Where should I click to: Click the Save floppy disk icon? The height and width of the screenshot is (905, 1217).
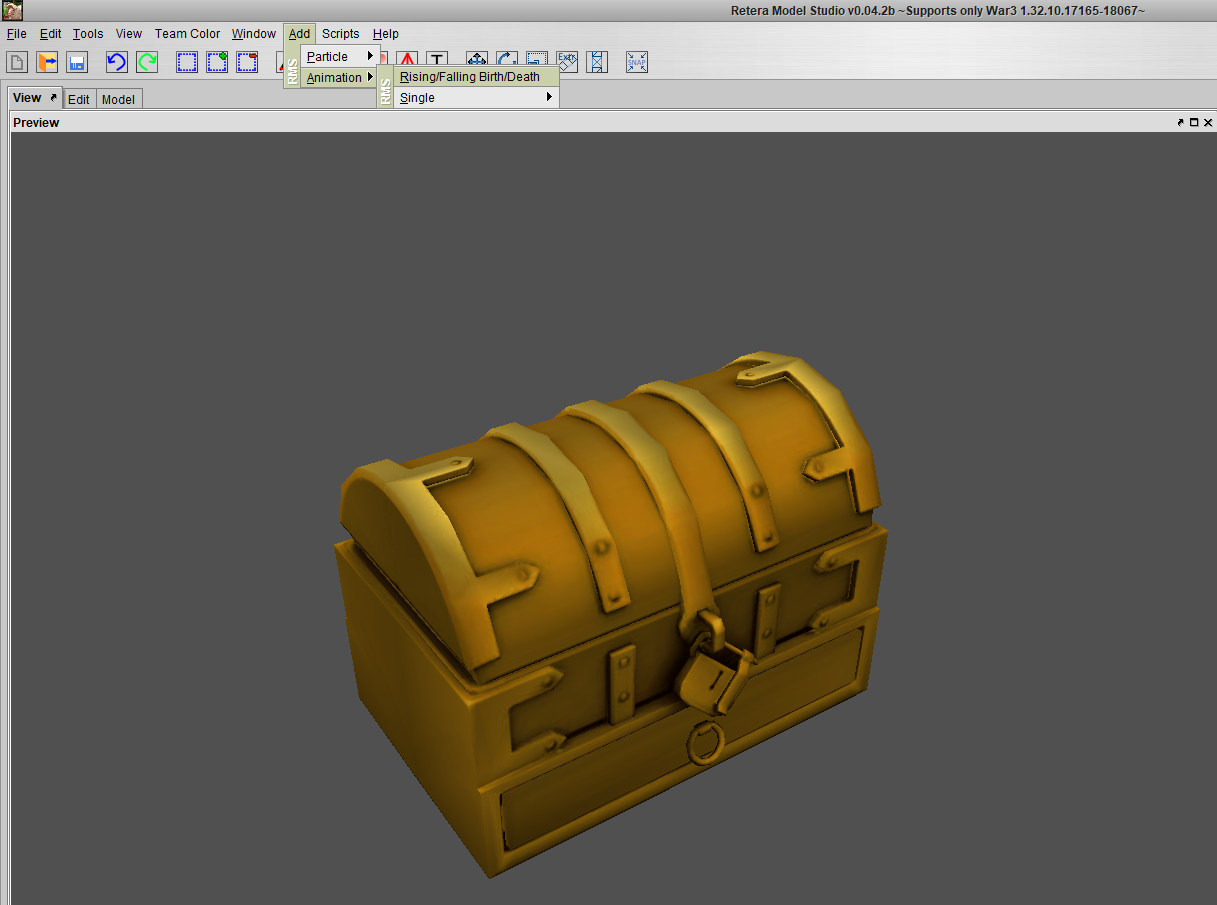pyautogui.click(x=77, y=62)
